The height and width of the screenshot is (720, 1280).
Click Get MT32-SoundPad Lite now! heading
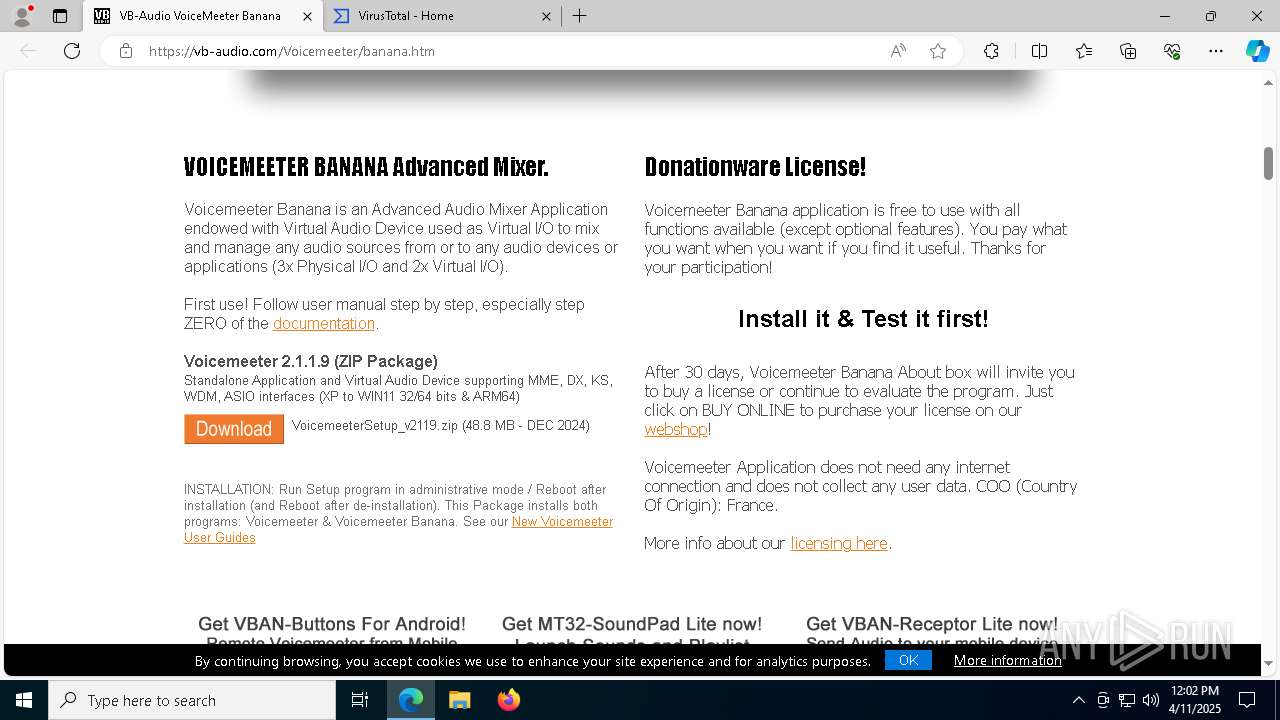click(x=632, y=624)
